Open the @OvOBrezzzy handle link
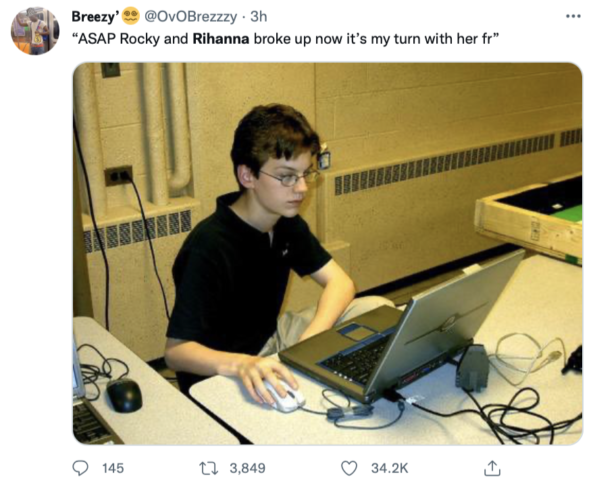 pos(190,17)
